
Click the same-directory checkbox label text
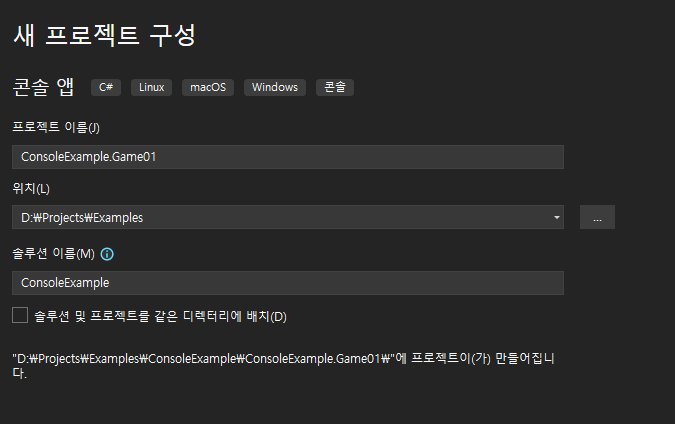161,316
